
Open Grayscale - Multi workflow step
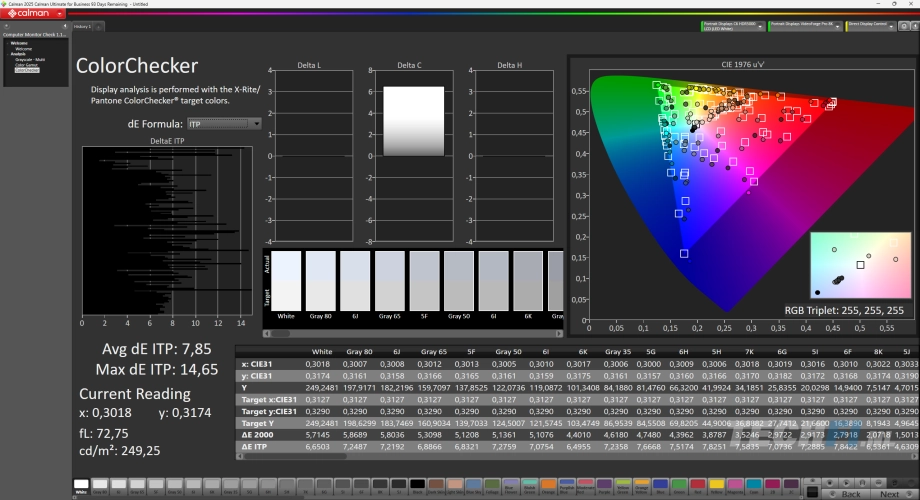click(x=30, y=60)
